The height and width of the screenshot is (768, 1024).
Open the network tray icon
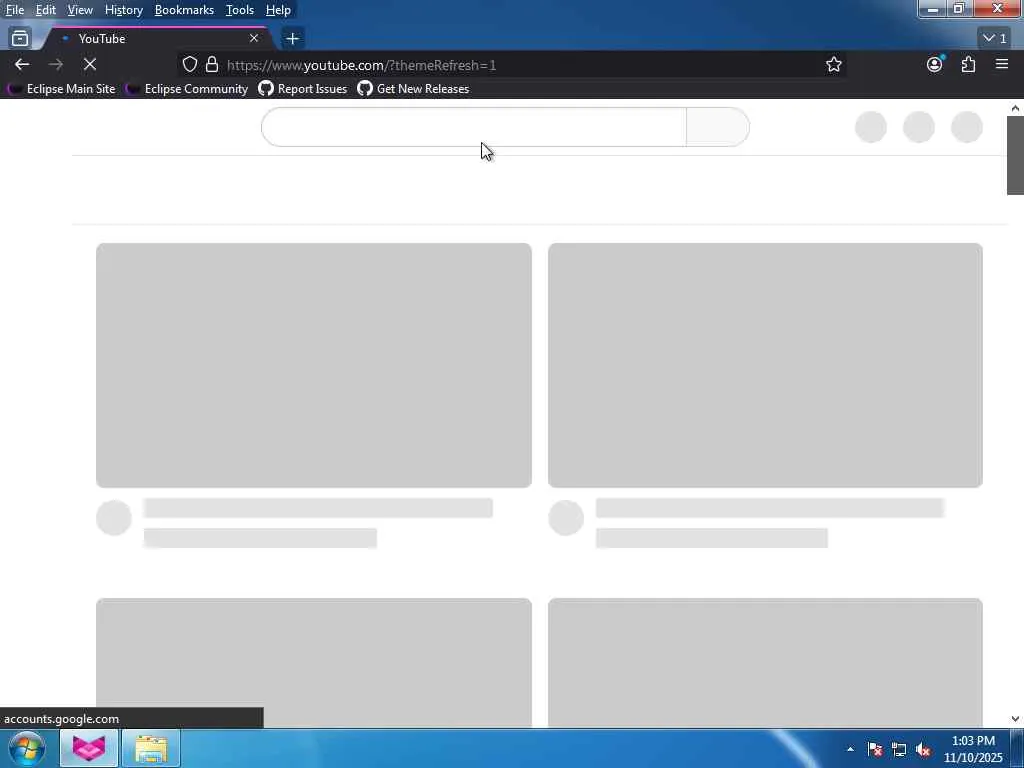(x=899, y=749)
